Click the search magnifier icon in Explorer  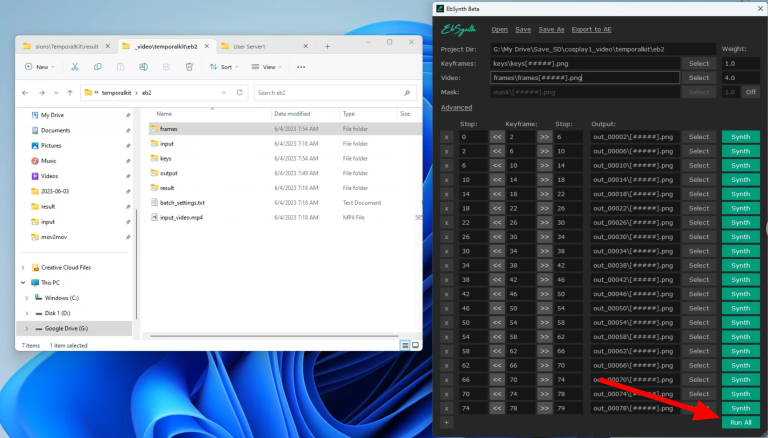coord(407,93)
